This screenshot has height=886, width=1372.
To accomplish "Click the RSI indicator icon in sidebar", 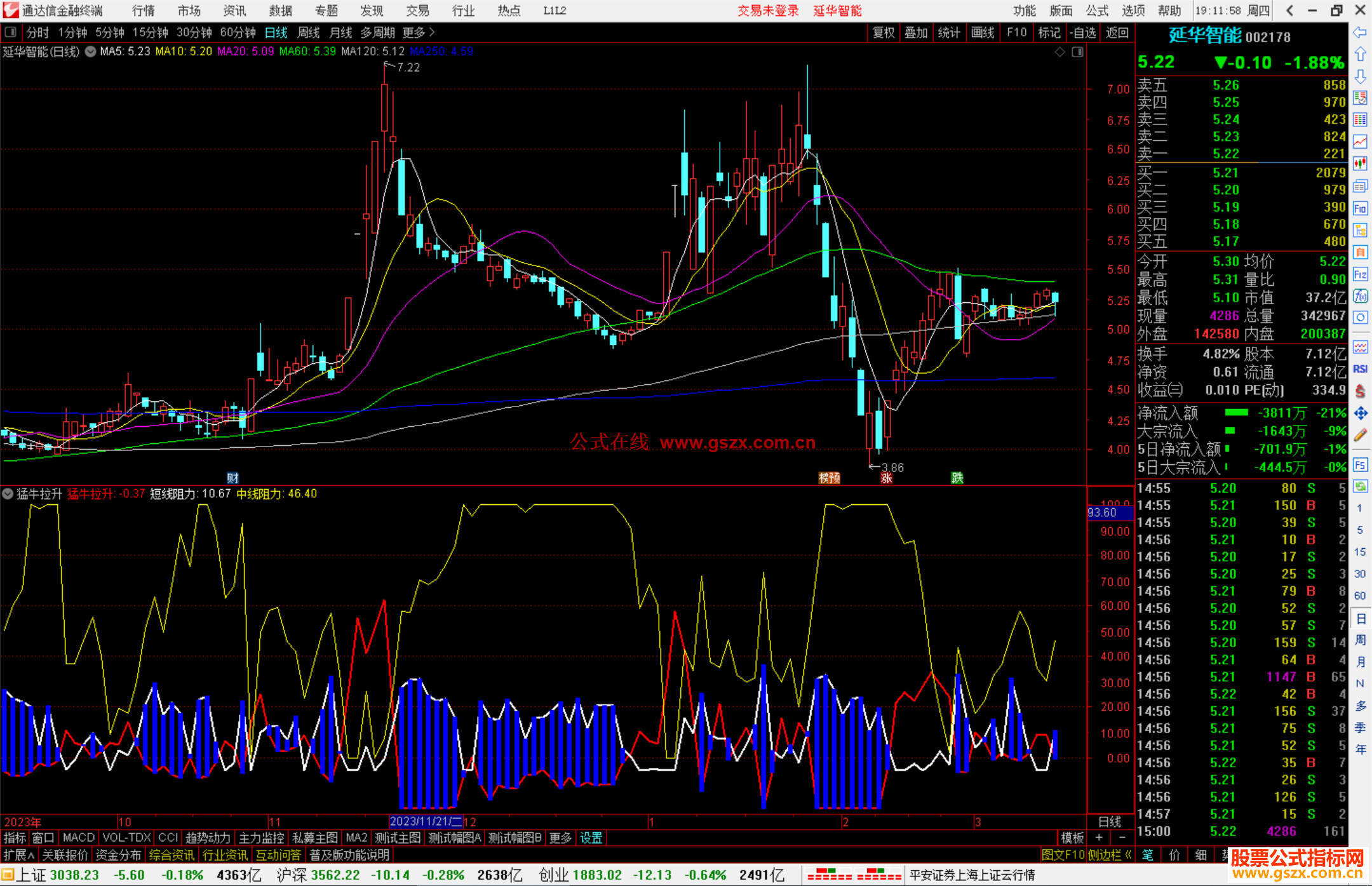I will point(1360,369).
